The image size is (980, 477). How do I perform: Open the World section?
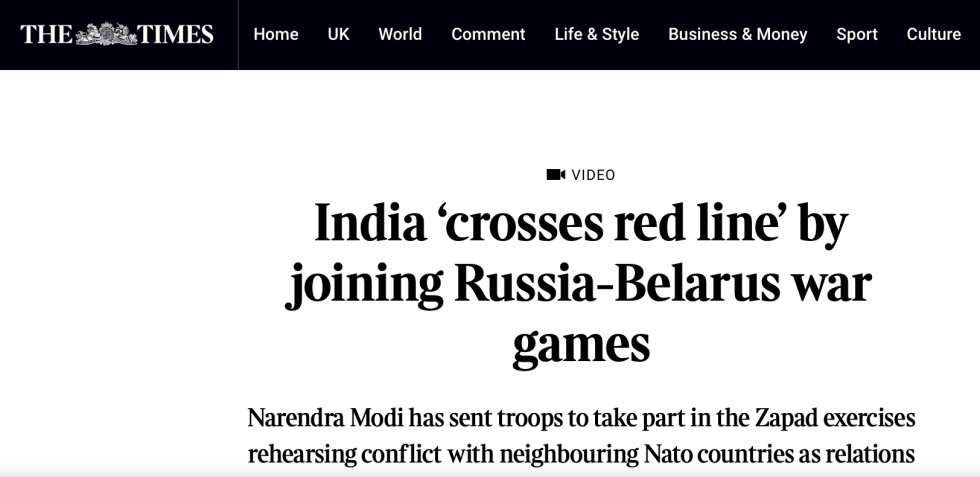[400, 34]
